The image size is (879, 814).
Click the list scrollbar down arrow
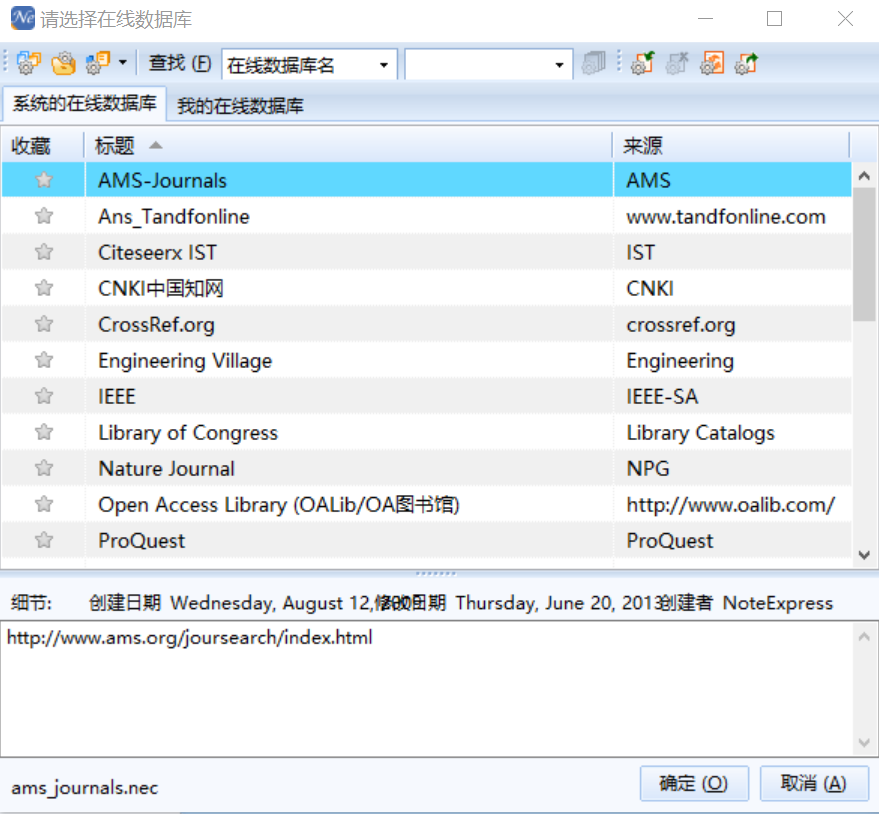(864, 555)
